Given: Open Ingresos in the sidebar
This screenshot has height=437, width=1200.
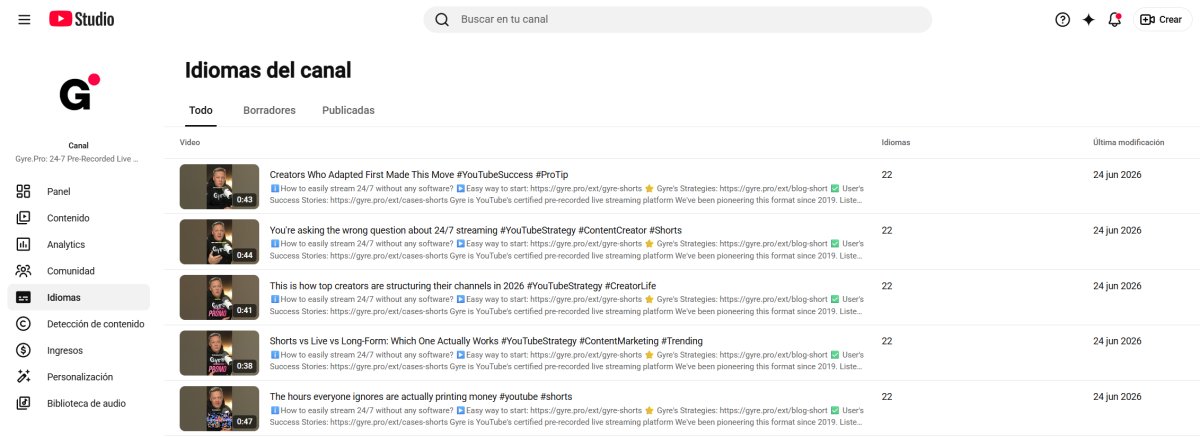Looking at the screenshot, I should (78, 350).
